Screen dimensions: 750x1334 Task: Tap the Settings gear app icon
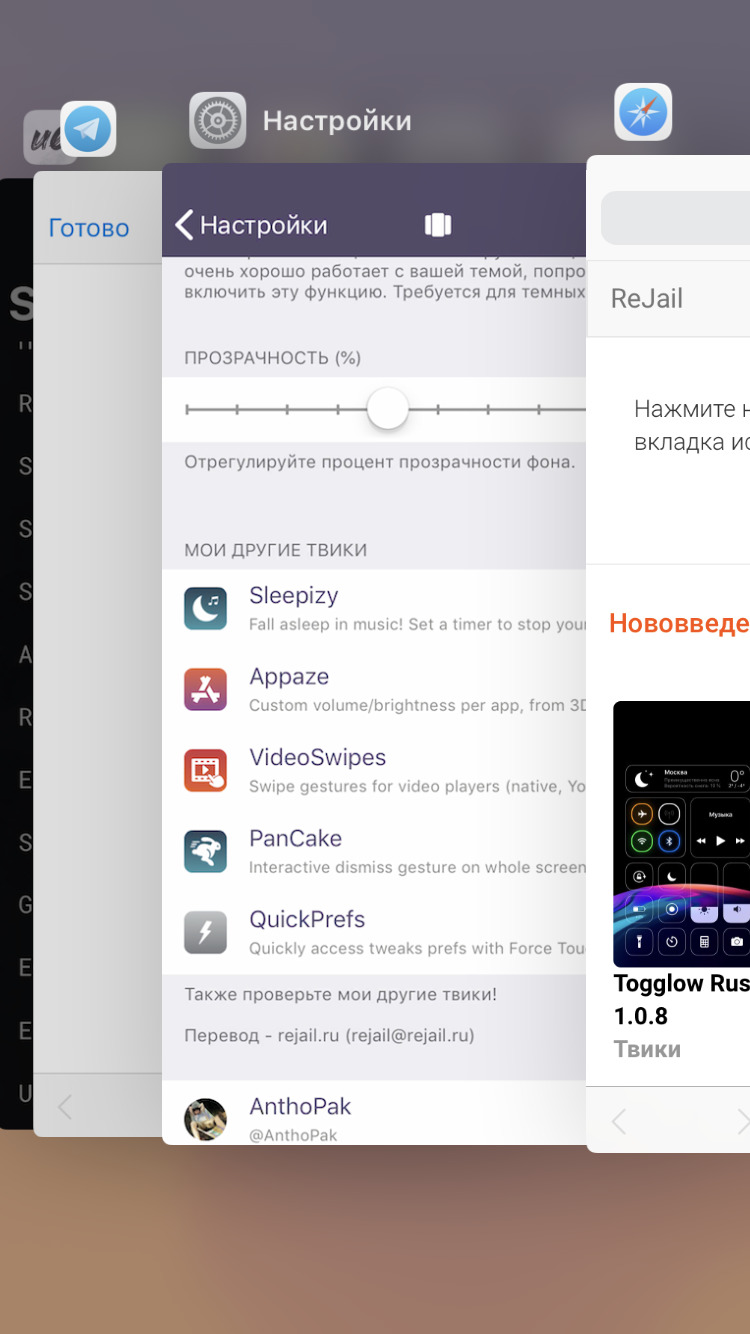pyautogui.click(x=218, y=121)
